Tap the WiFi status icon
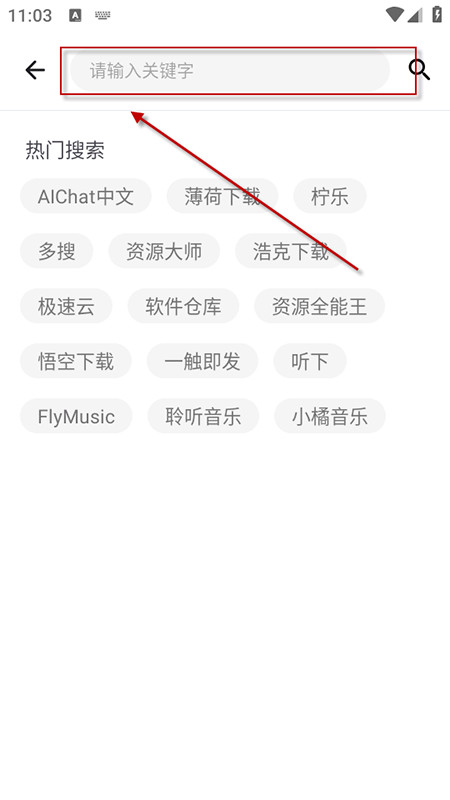The image size is (450, 800). 394,14
